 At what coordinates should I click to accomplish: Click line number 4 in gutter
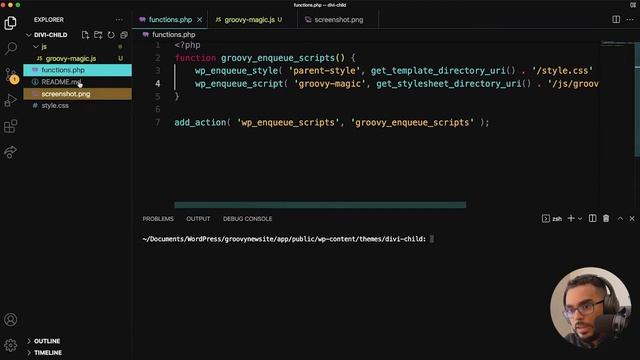click(158, 84)
